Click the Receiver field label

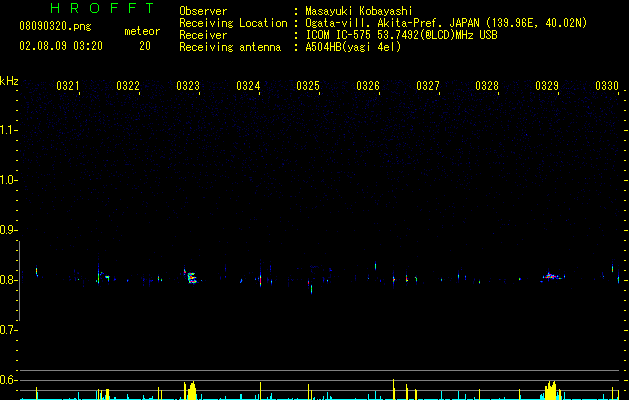[203, 35]
